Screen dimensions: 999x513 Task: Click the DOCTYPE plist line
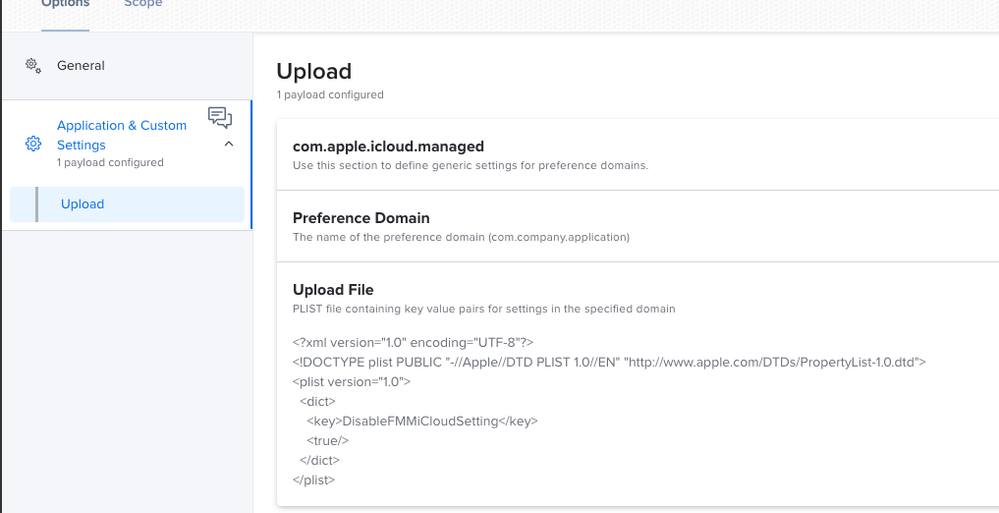coord(609,363)
